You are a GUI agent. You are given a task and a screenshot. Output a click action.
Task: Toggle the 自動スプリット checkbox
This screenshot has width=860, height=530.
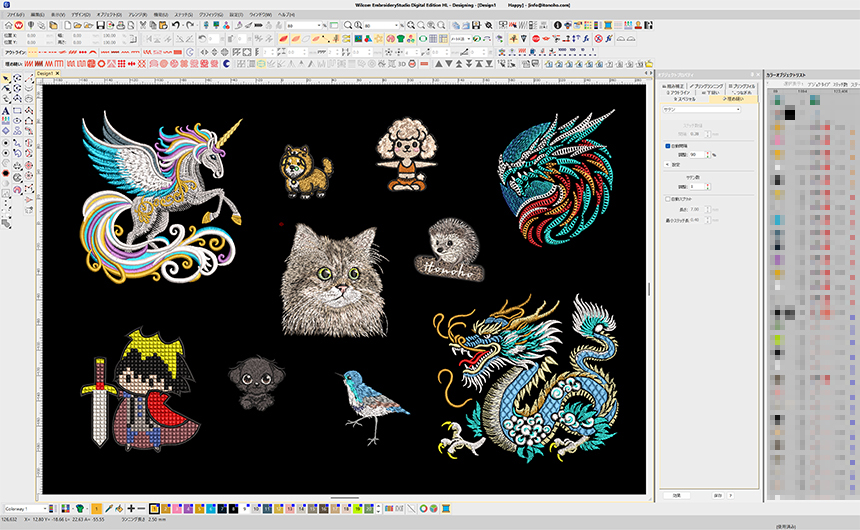coord(668,199)
